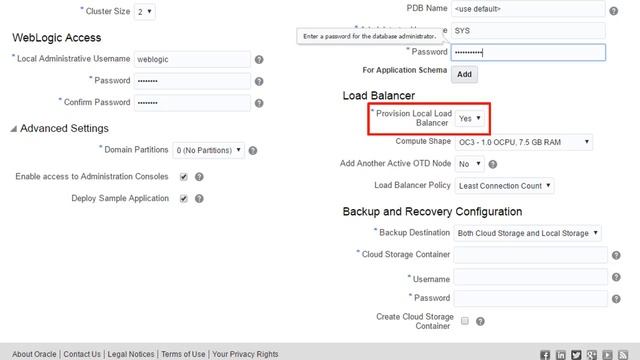Screen dimensions: 640x360
Task: Open the Domain Partitions dropdown
Action: pos(209,150)
